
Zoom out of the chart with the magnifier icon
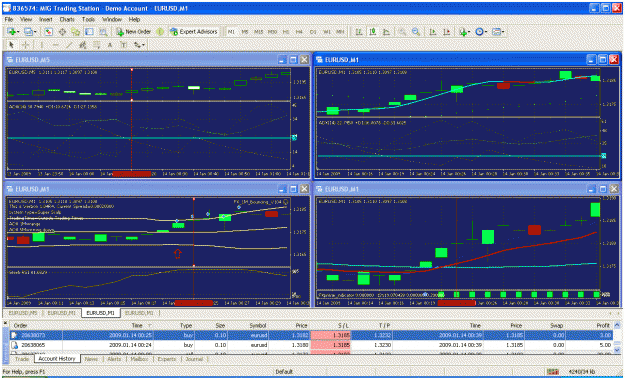[x=416, y=32]
